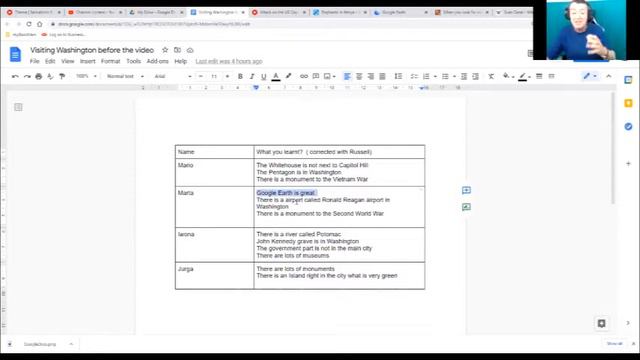Expand bulleted list style options
Image resolution: width=640 pixels, height=360 pixels.
click(454, 76)
